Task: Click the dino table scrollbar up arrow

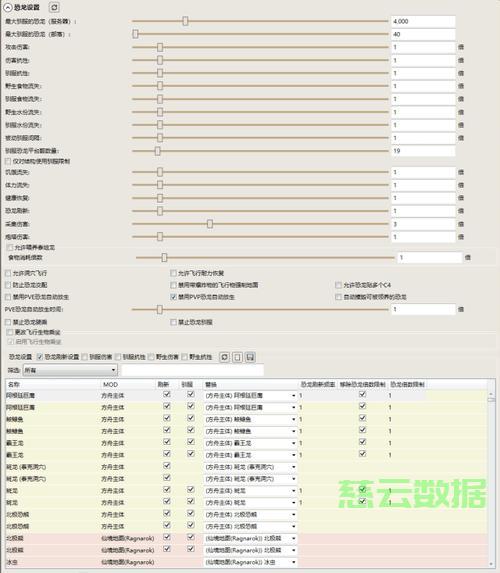Action: tap(491, 394)
